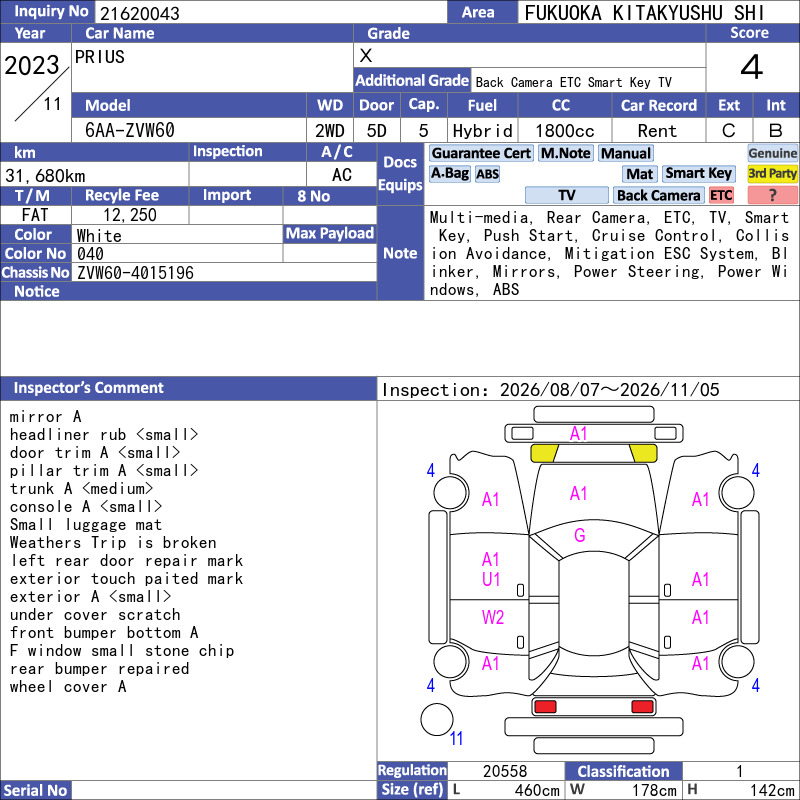The height and width of the screenshot is (800, 800).
Task: Toggle the Smart Key equipment tag
Action: pyautogui.click(x=699, y=174)
